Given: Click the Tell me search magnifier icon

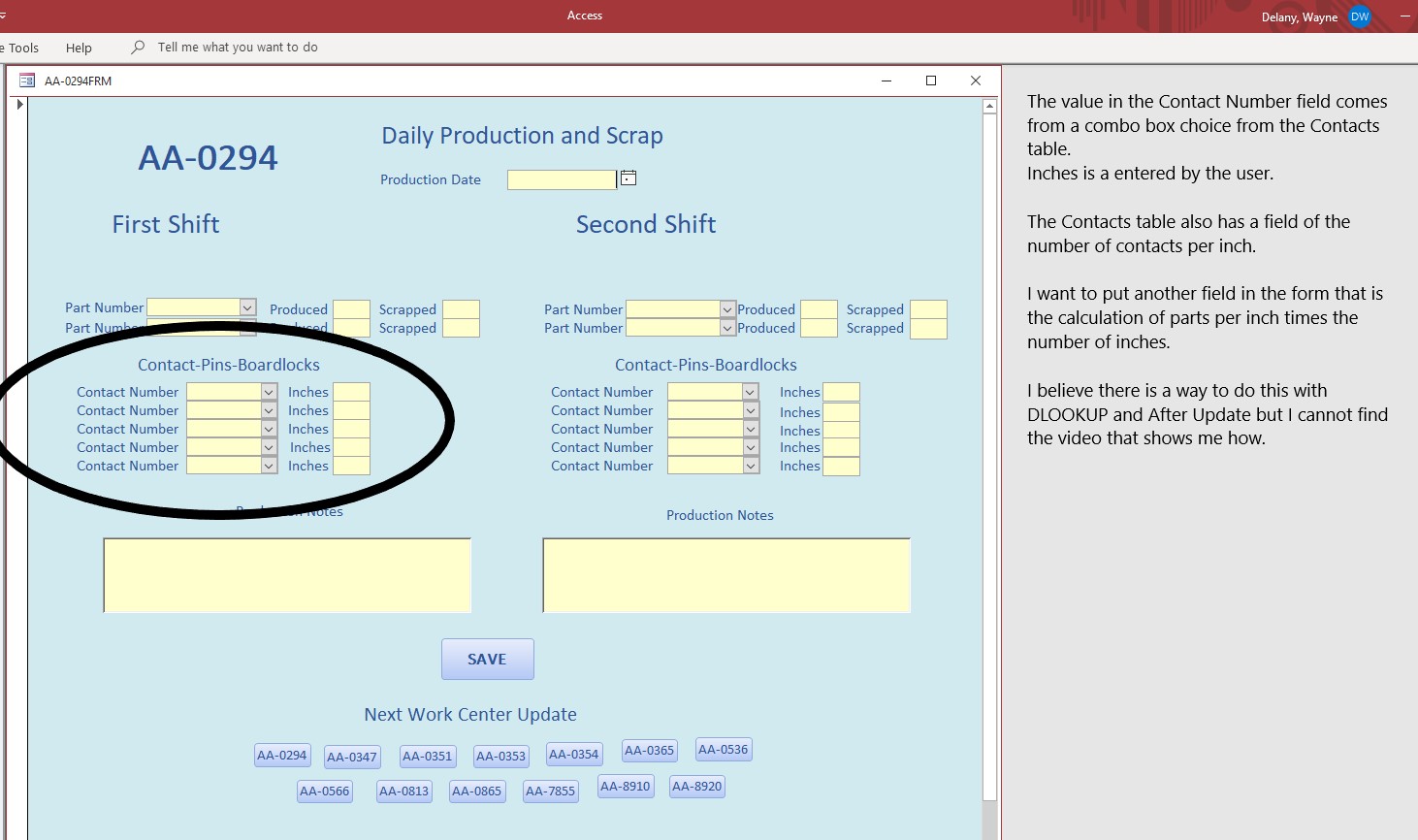Looking at the screenshot, I should point(138,48).
